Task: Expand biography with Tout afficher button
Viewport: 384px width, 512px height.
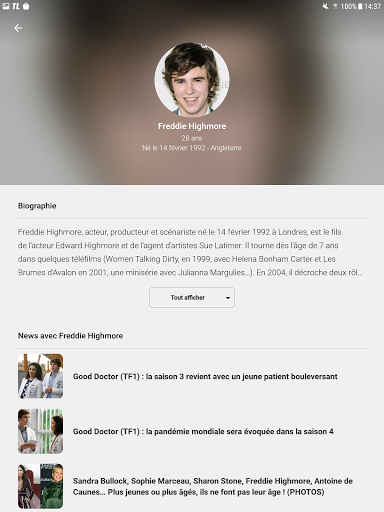Action: (x=192, y=297)
